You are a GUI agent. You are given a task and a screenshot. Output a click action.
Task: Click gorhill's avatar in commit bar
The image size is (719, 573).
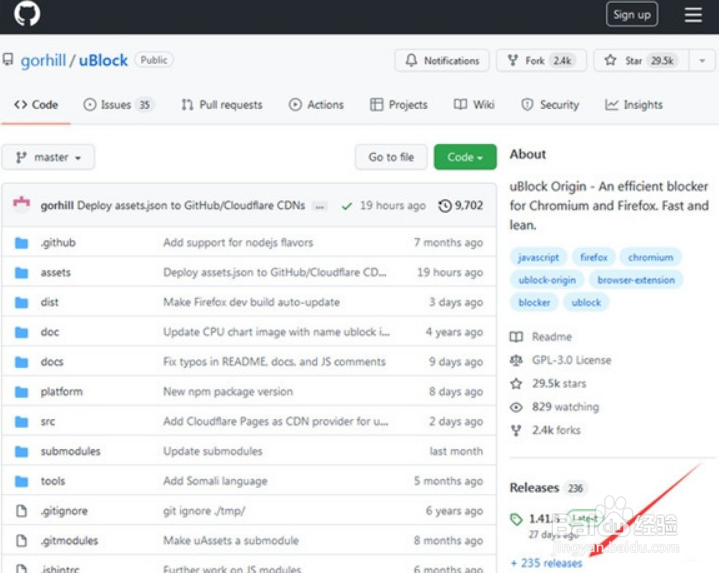click(21, 204)
